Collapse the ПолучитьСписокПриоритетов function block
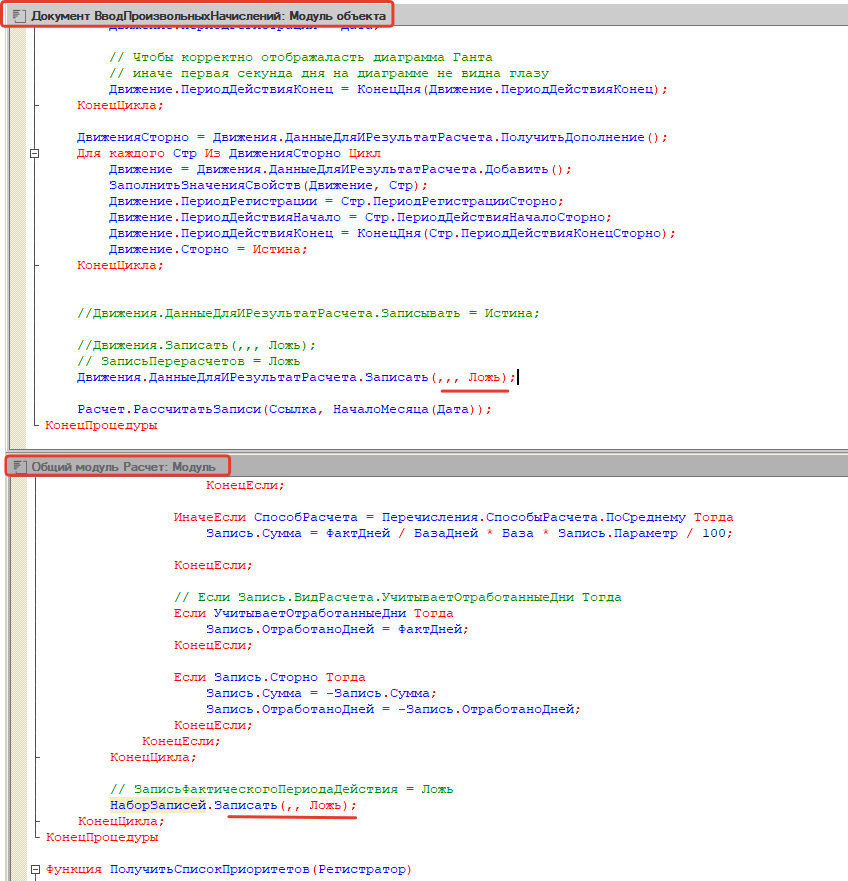 (x=35, y=870)
